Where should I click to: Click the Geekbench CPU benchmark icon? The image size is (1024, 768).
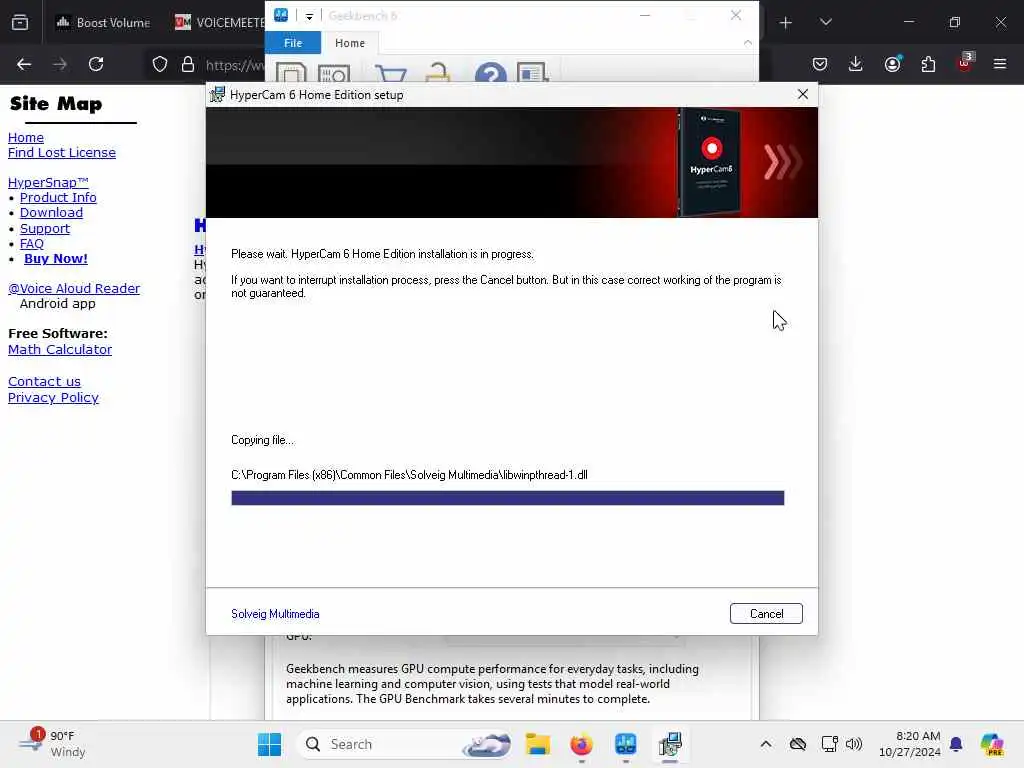(291, 72)
